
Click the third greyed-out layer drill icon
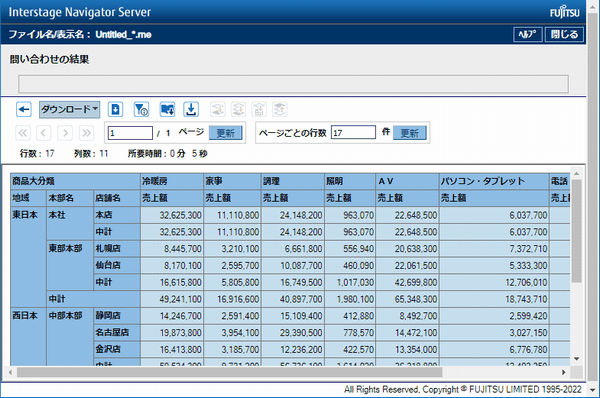click(x=259, y=109)
